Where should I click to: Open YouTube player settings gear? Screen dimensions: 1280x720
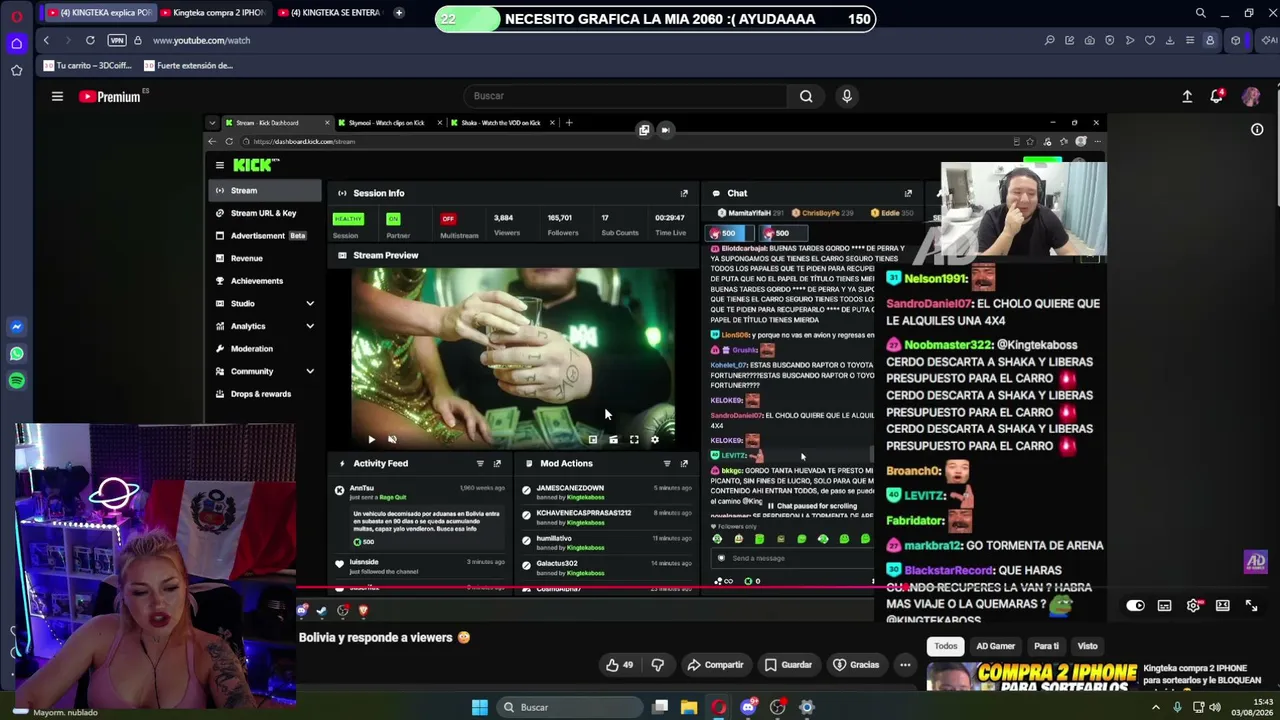pyautogui.click(x=1193, y=606)
